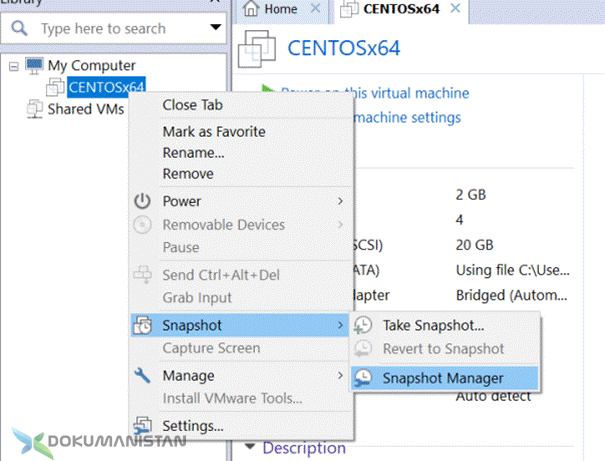Open Snapshot Manager from submenu

(x=445, y=378)
